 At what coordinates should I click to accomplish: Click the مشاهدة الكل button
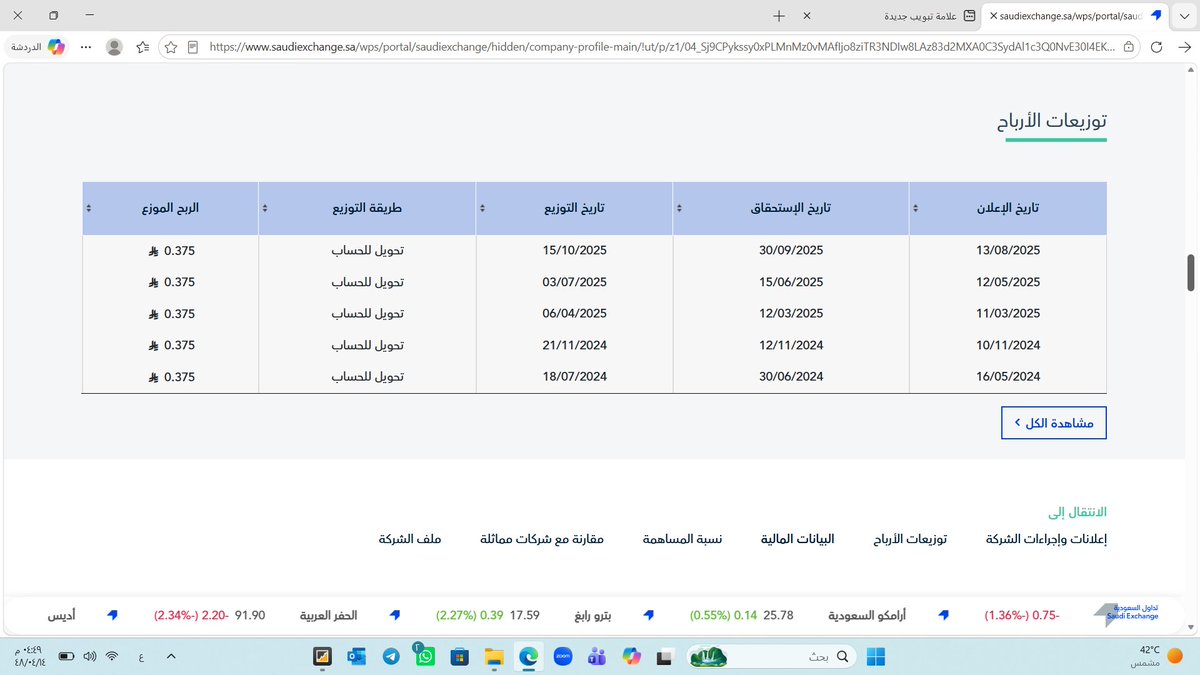click(1054, 423)
